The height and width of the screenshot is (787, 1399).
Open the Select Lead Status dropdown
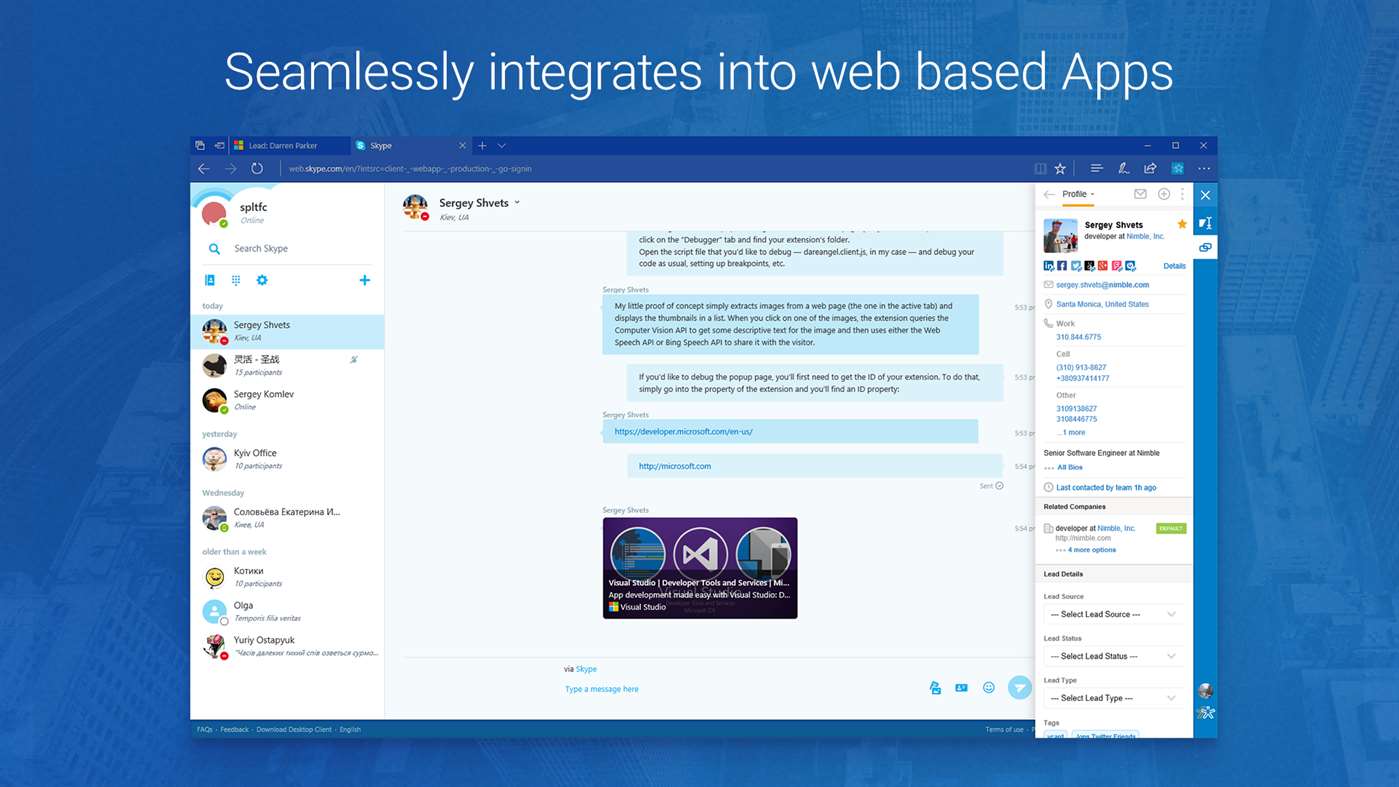[1113, 656]
